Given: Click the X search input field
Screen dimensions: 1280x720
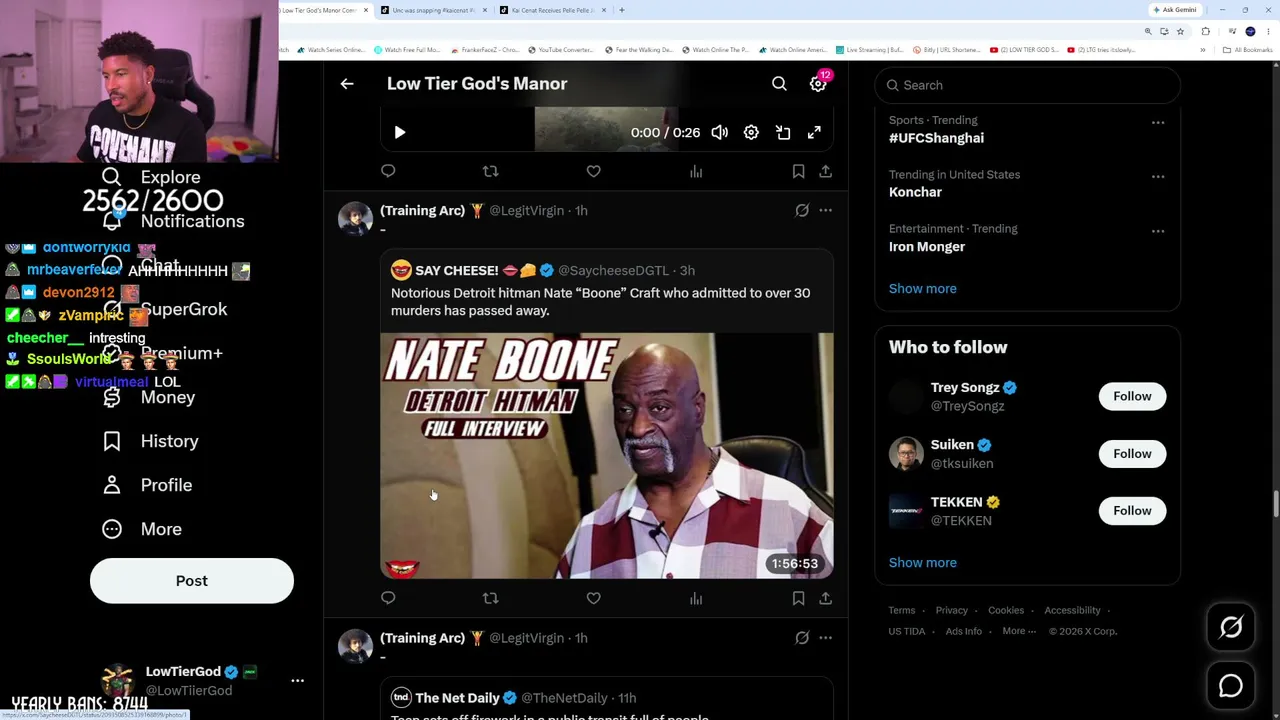Looking at the screenshot, I should pos(1027,85).
